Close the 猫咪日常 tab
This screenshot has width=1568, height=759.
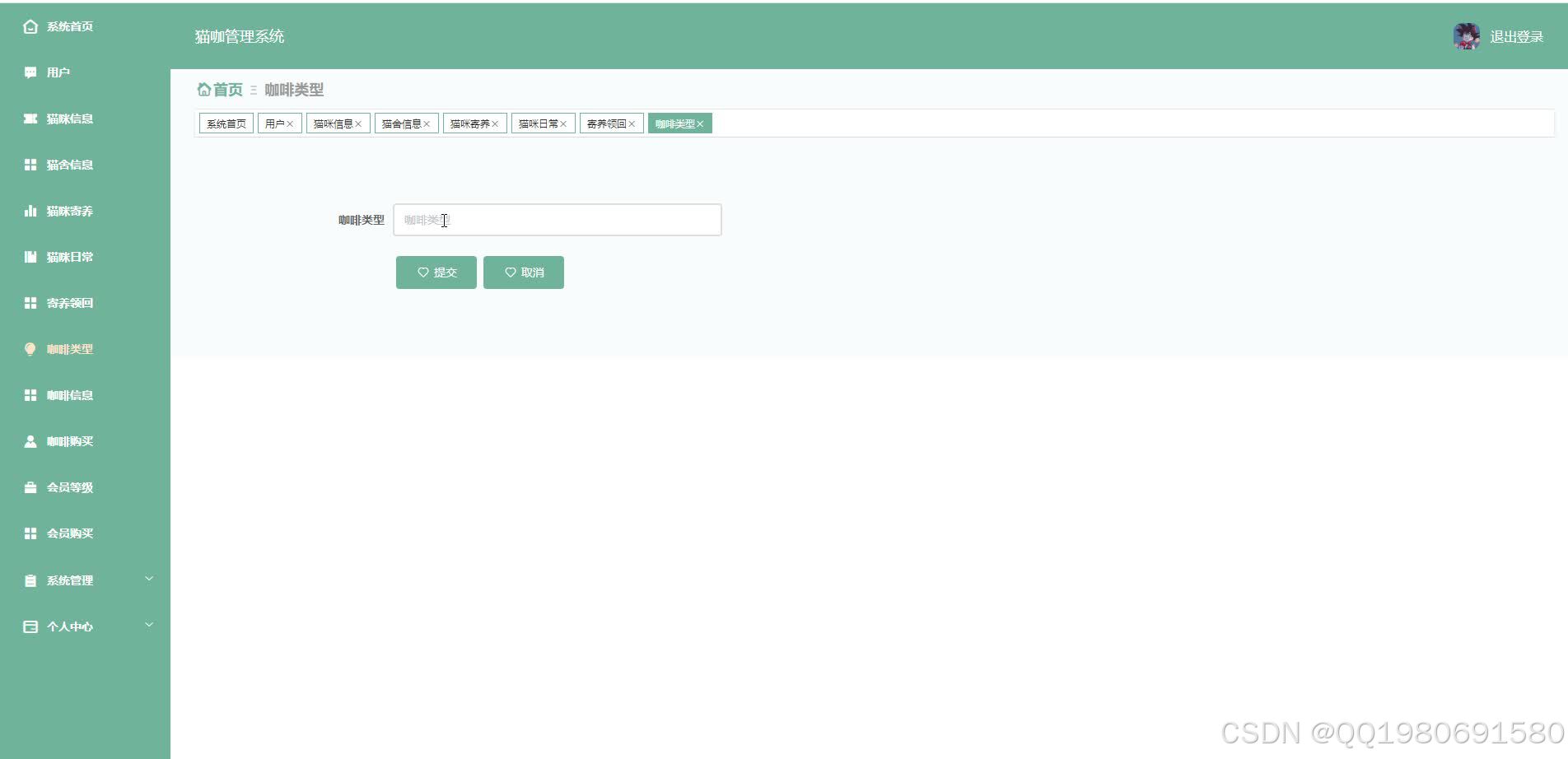(563, 124)
